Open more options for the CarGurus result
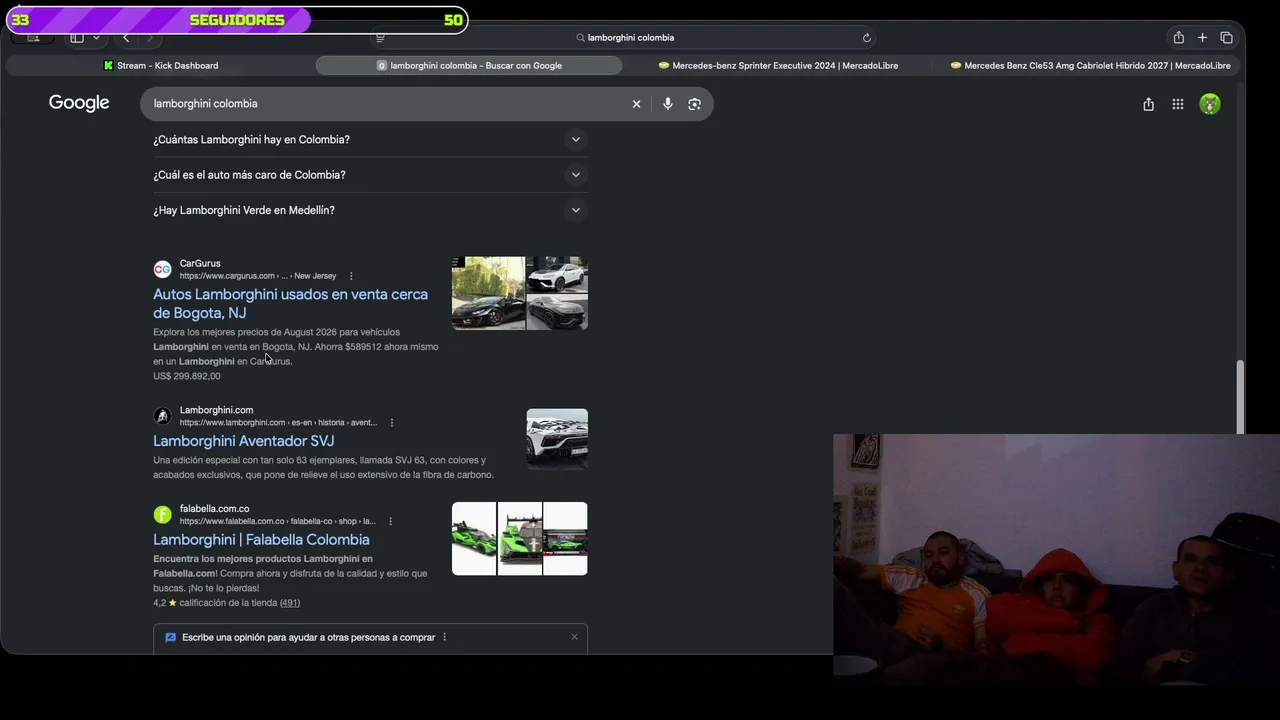This screenshot has height=720, width=1280. pos(351,276)
